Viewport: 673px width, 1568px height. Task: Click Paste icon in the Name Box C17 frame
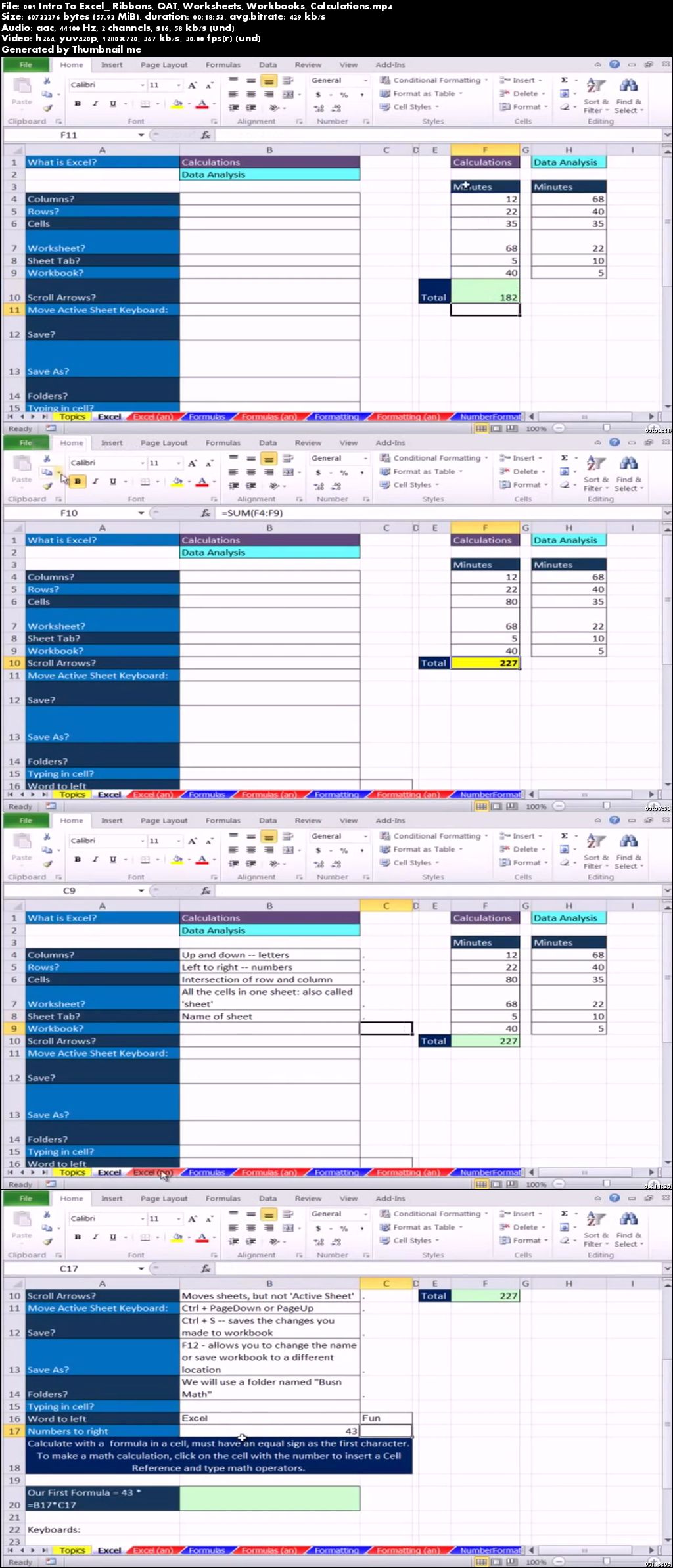point(22,1219)
